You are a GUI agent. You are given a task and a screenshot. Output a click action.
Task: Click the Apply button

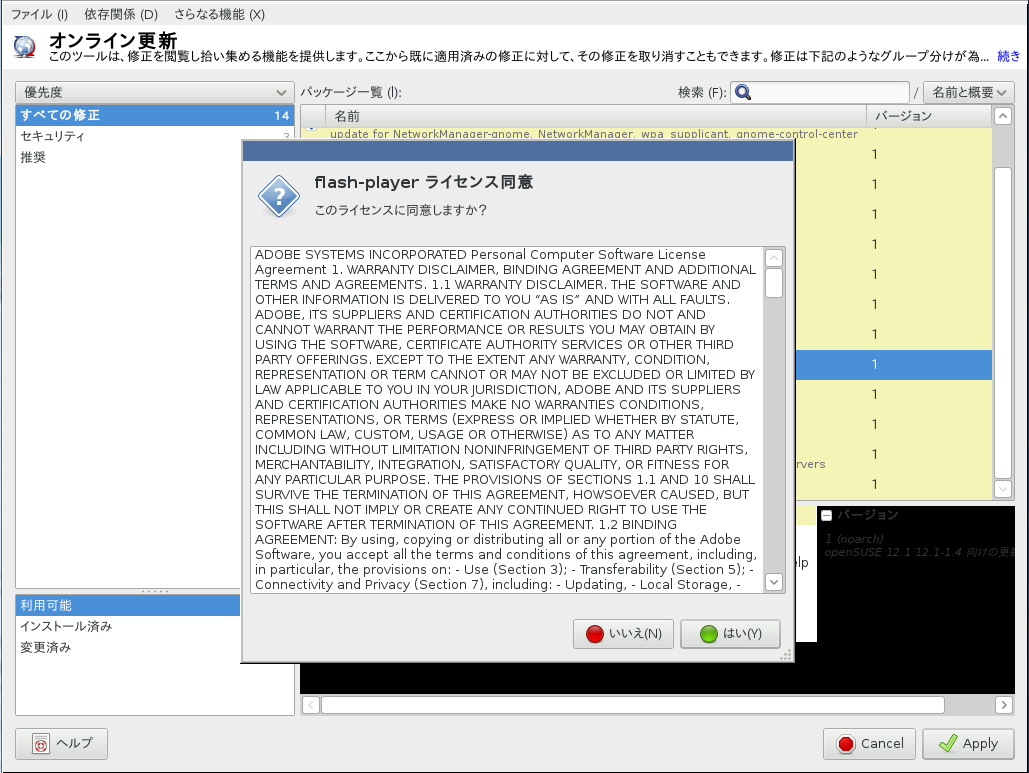tap(969, 743)
